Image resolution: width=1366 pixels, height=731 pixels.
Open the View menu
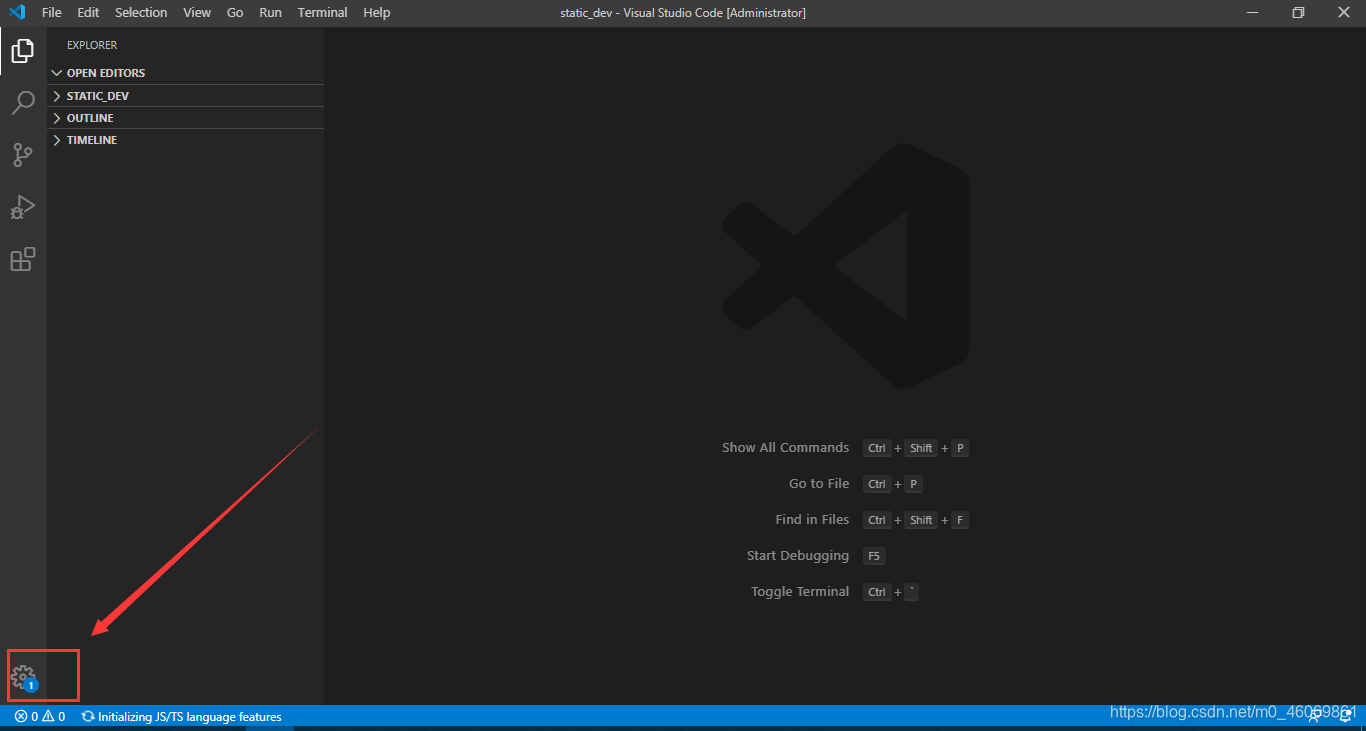[x=197, y=13]
